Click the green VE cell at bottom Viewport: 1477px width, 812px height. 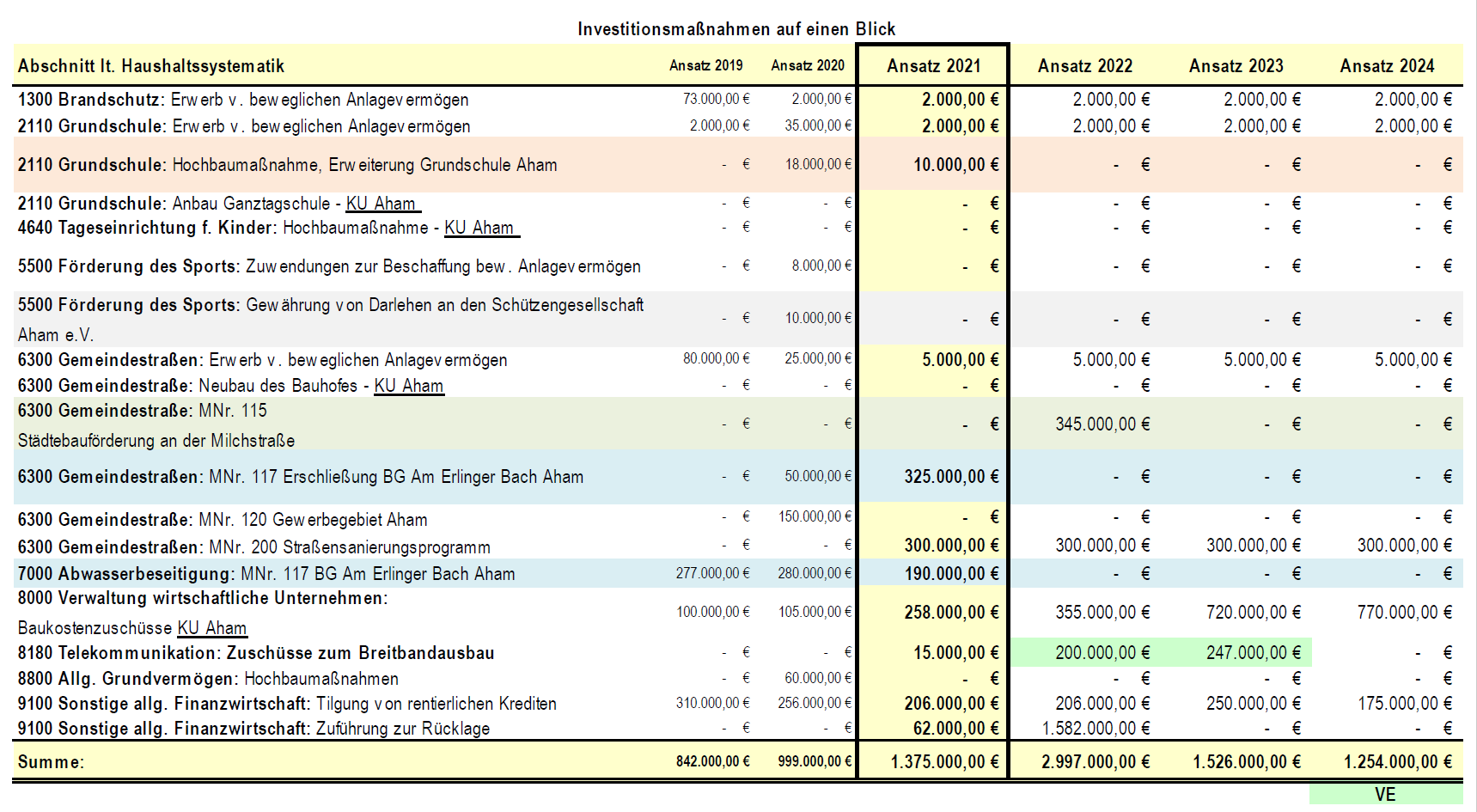point(1385,794)
